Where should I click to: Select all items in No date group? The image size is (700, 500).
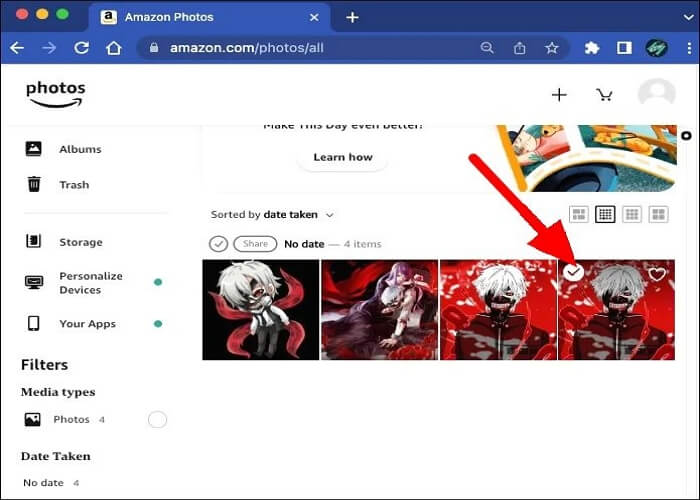pos(218,244)
